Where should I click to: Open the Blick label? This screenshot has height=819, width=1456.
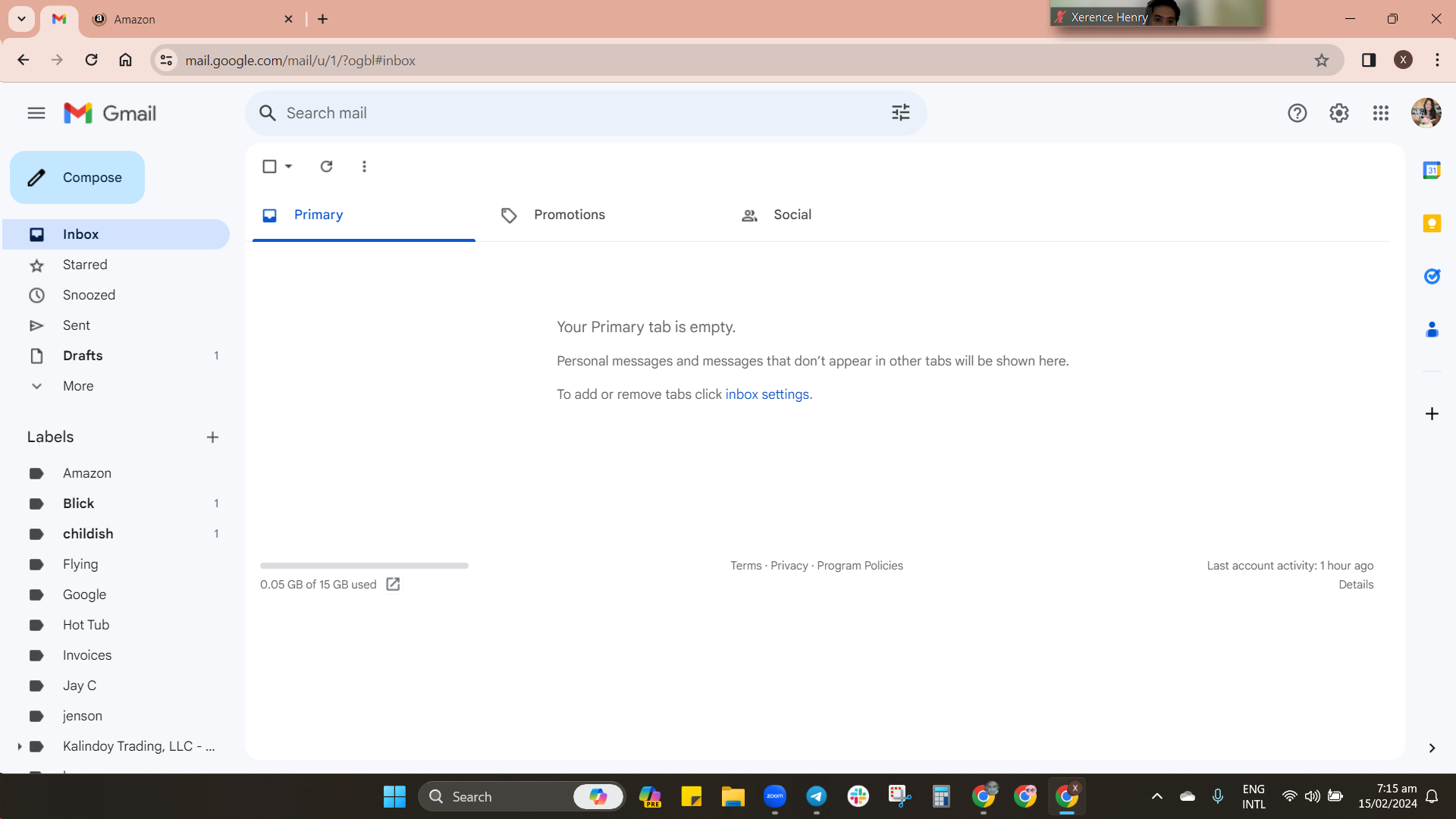pos(115,504)
